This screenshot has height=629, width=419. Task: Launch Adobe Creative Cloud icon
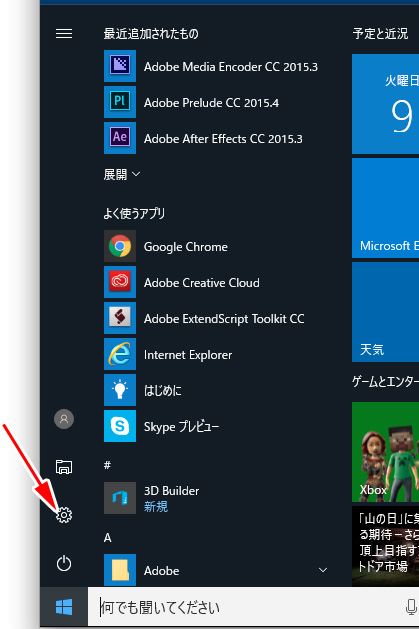(120, 282)
